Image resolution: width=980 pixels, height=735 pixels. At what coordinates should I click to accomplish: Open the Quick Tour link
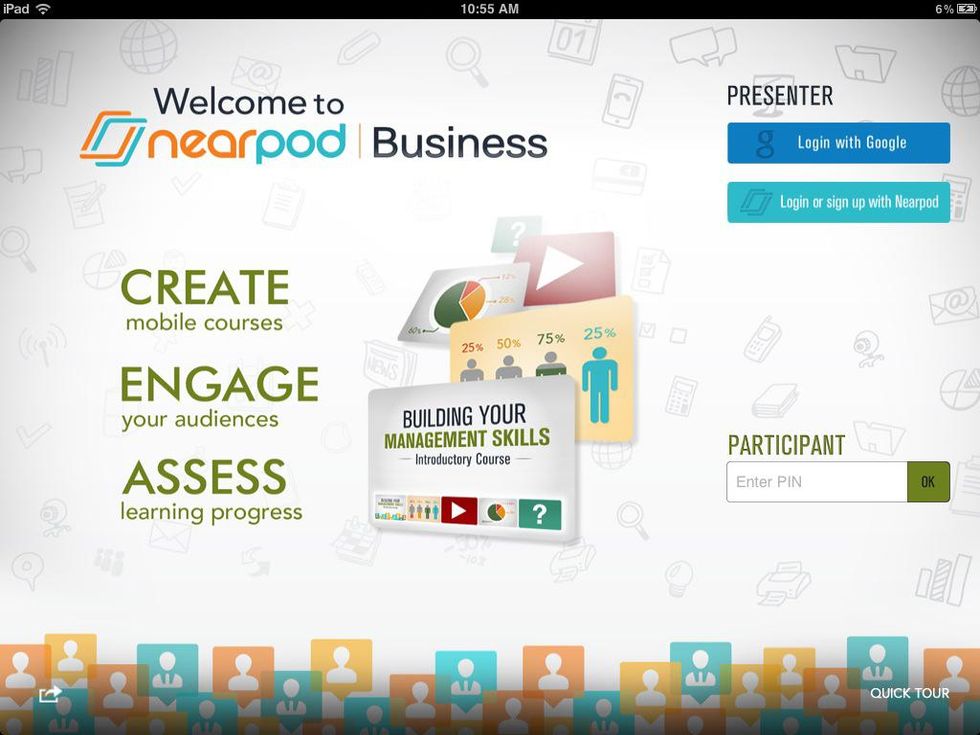tap(909, 693)
